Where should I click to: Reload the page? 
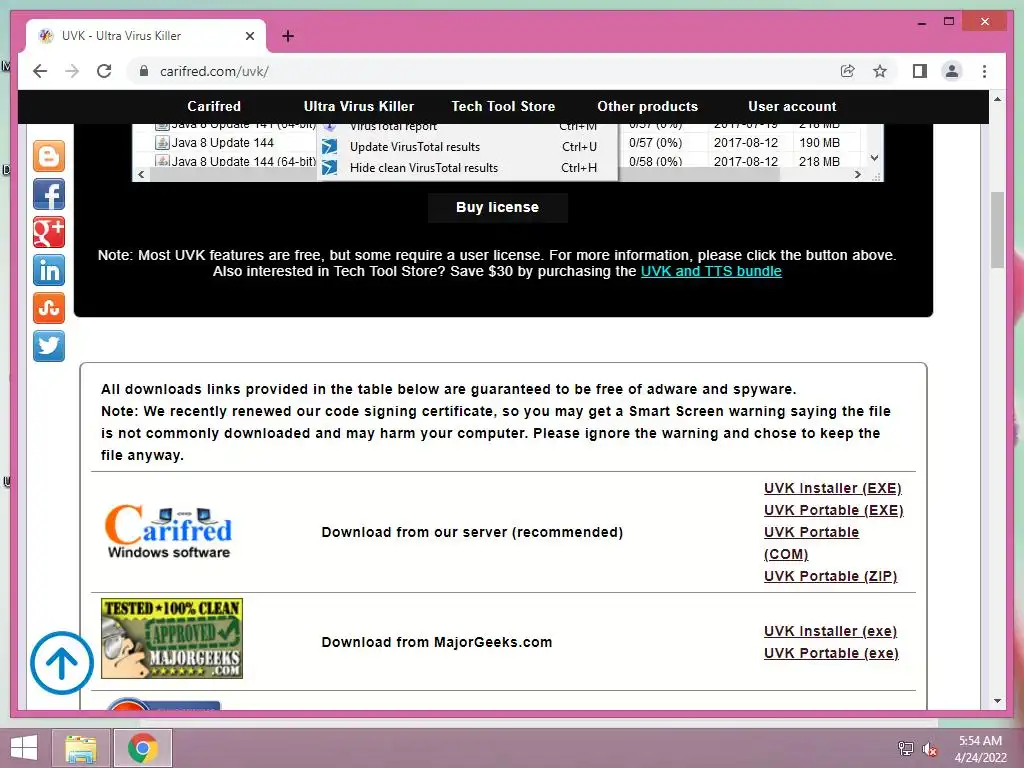click(104, 71)
